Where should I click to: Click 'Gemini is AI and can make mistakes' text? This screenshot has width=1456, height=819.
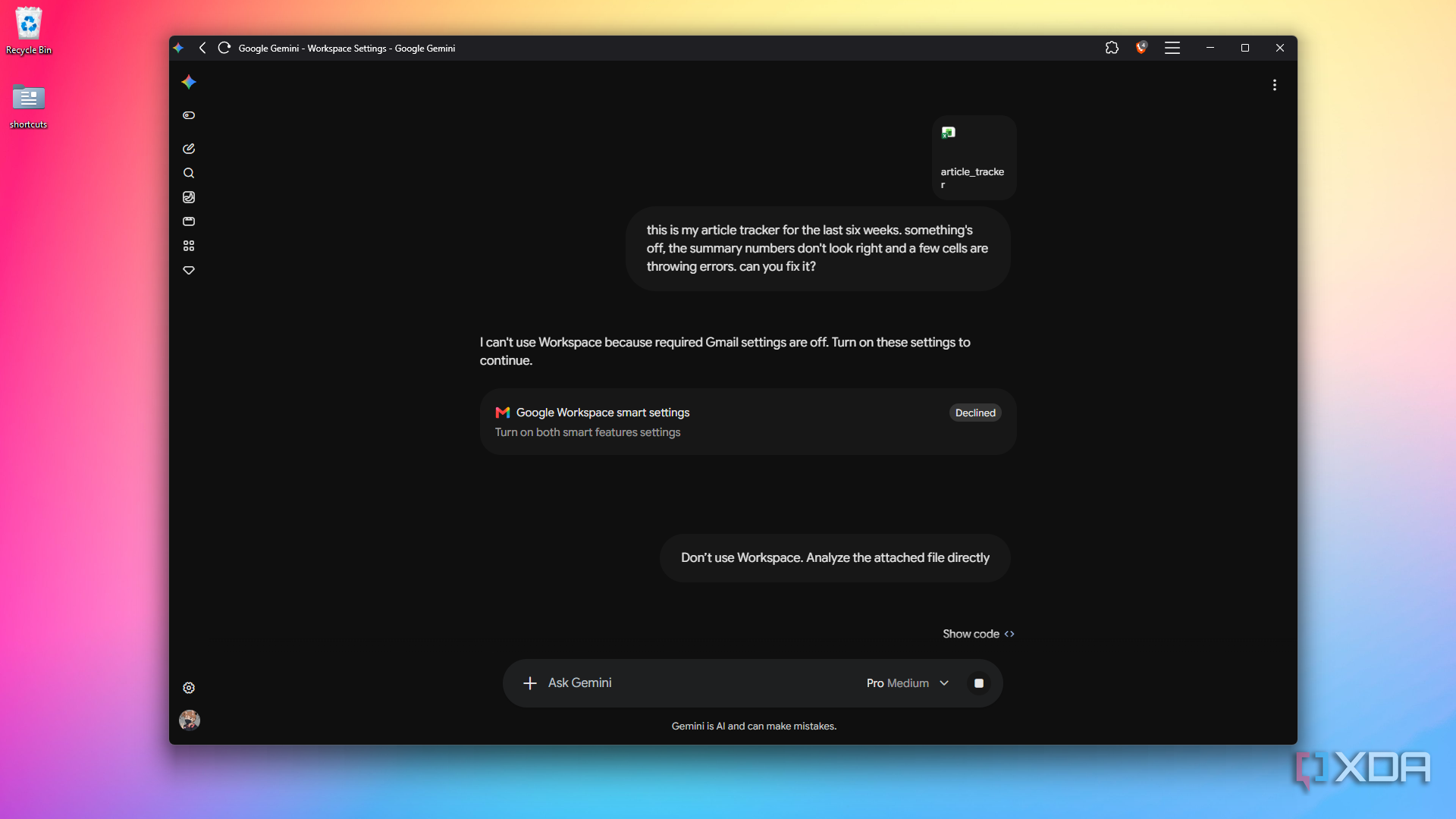tap(754, 726)
